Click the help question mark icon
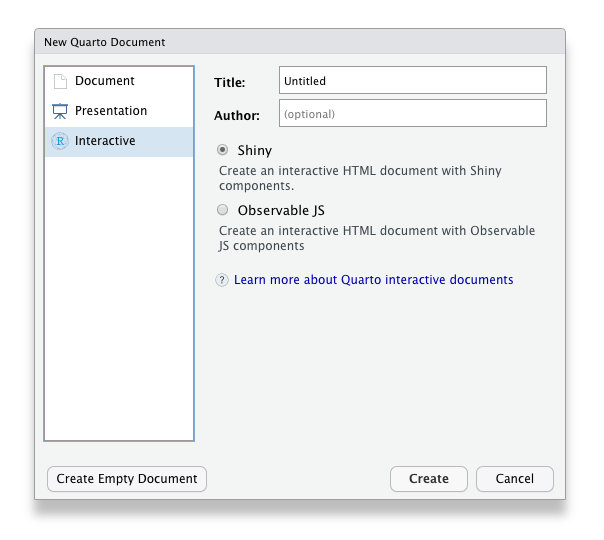 click(222, 280)
